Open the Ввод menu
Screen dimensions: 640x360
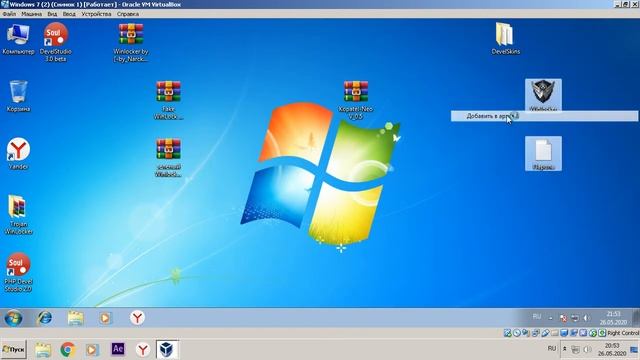click(x=69, y=14)
